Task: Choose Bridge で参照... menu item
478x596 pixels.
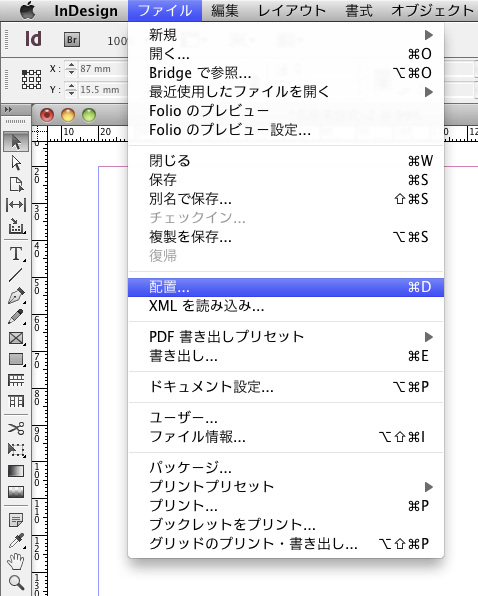Action: coord(286,73)
